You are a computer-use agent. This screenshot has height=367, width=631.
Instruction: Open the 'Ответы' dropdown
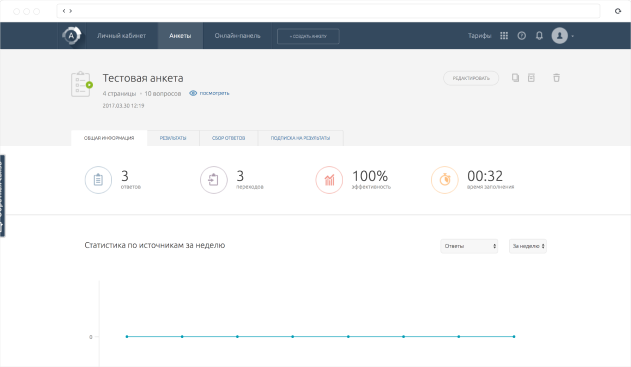pyautogui.click(x=469, y=246)
